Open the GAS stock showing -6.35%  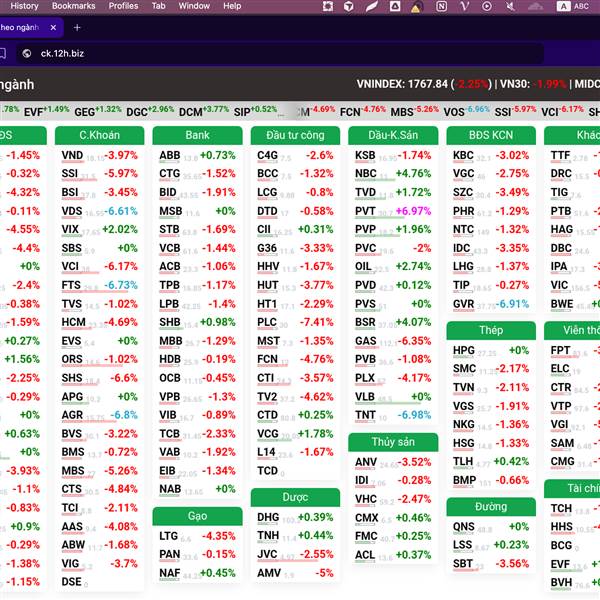pos(393,341)
